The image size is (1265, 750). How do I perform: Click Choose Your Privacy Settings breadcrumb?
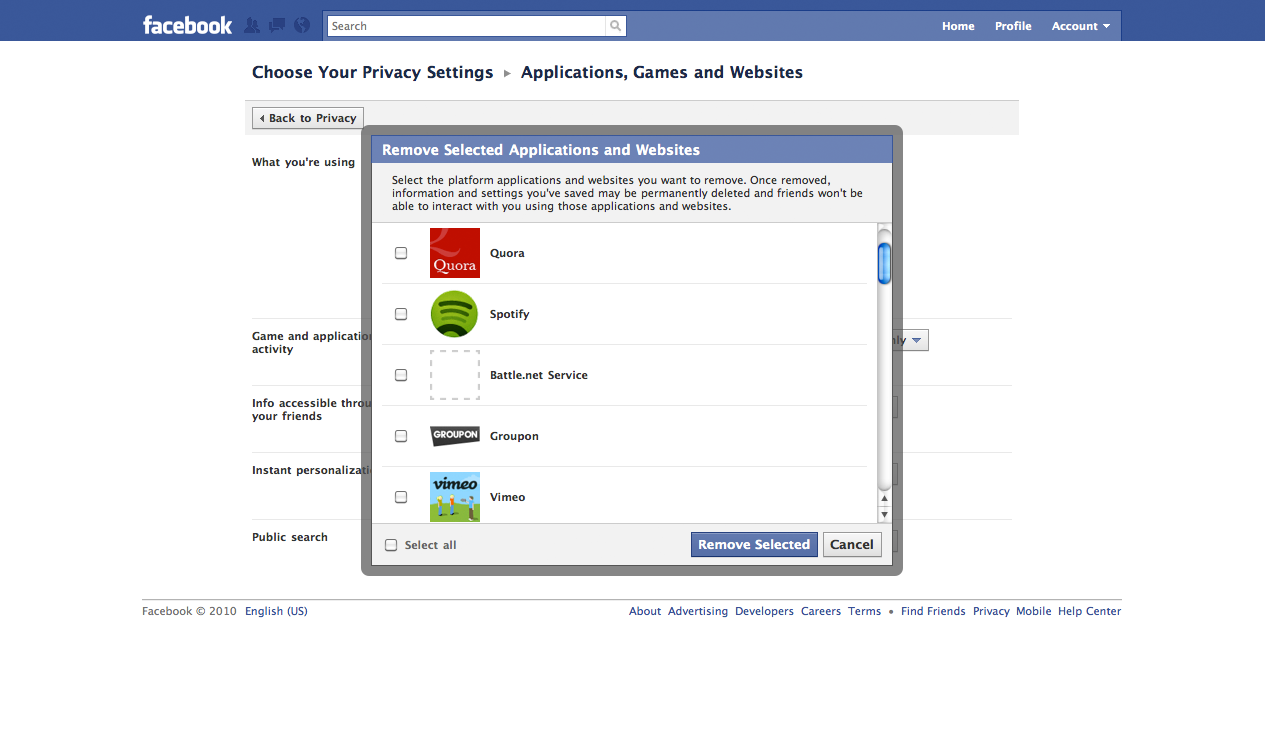(x=372, y=72)
